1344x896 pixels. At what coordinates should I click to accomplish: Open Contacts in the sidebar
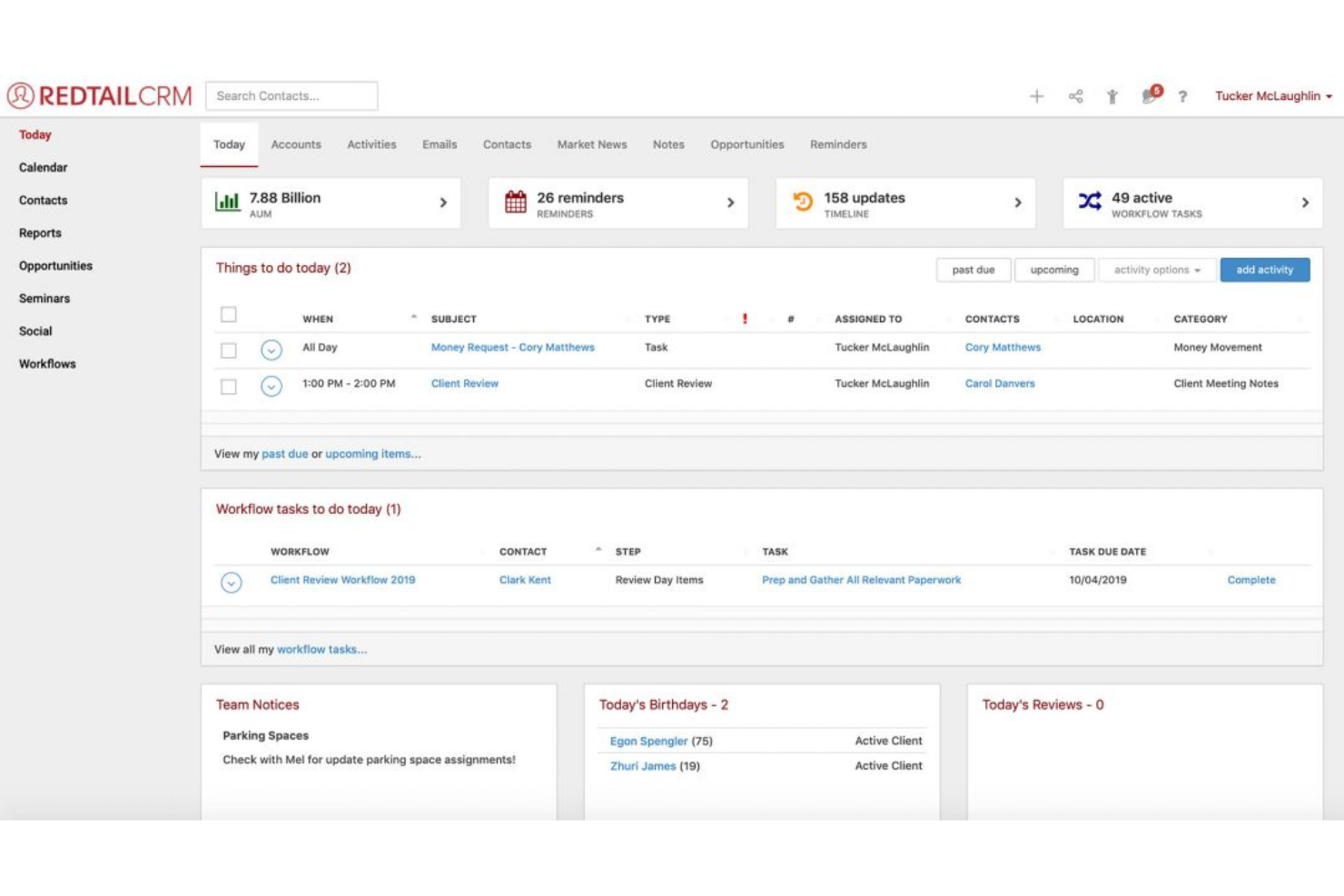tap(44, 200)
